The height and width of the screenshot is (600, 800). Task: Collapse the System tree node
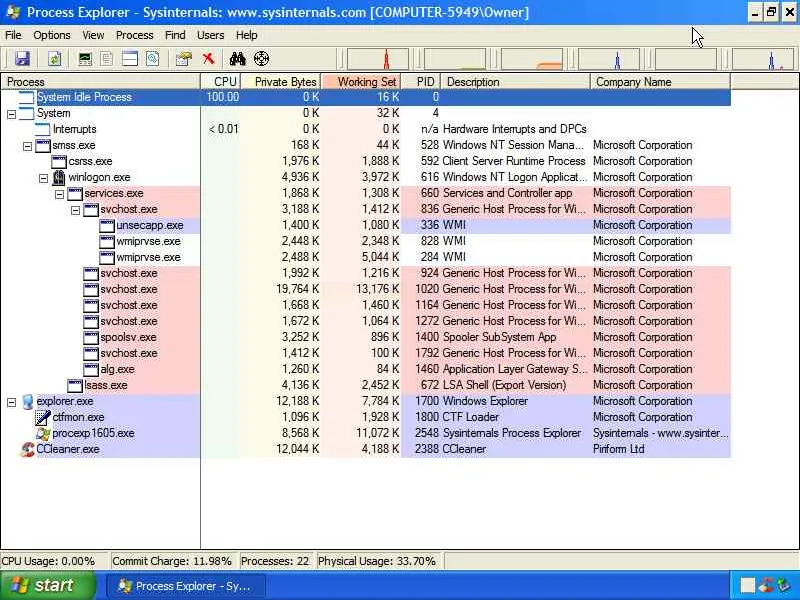(11, 114)
